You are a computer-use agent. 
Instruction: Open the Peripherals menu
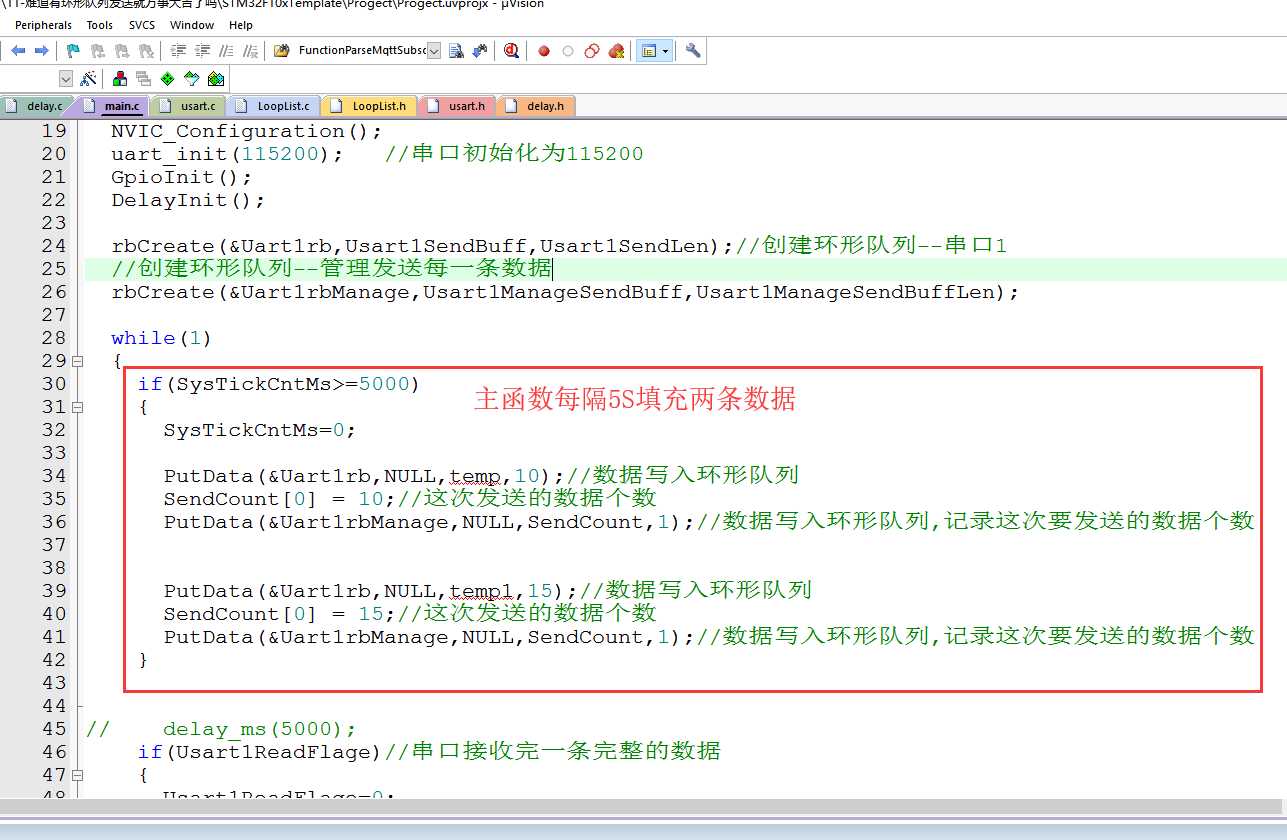click(43, 25)
